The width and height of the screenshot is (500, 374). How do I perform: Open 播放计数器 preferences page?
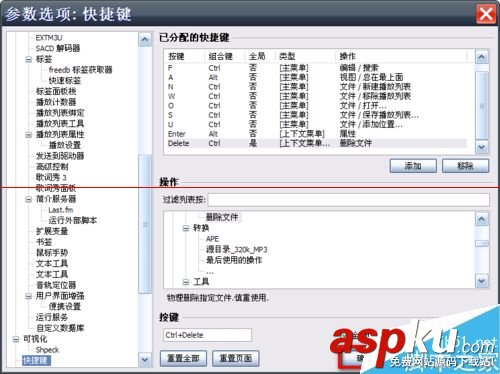point(56,102)
